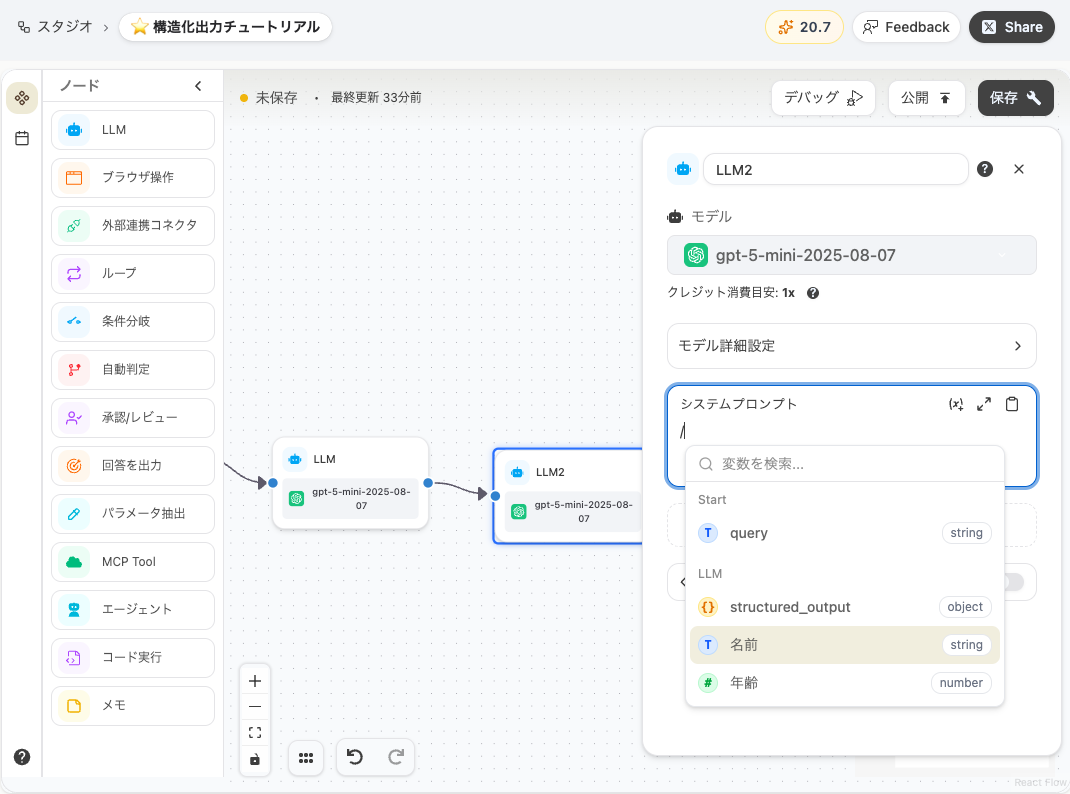The height and width of the screenshot is (794, 1070).
Task: Click the fit view icon on canvas controls
Action: [255, 733]
